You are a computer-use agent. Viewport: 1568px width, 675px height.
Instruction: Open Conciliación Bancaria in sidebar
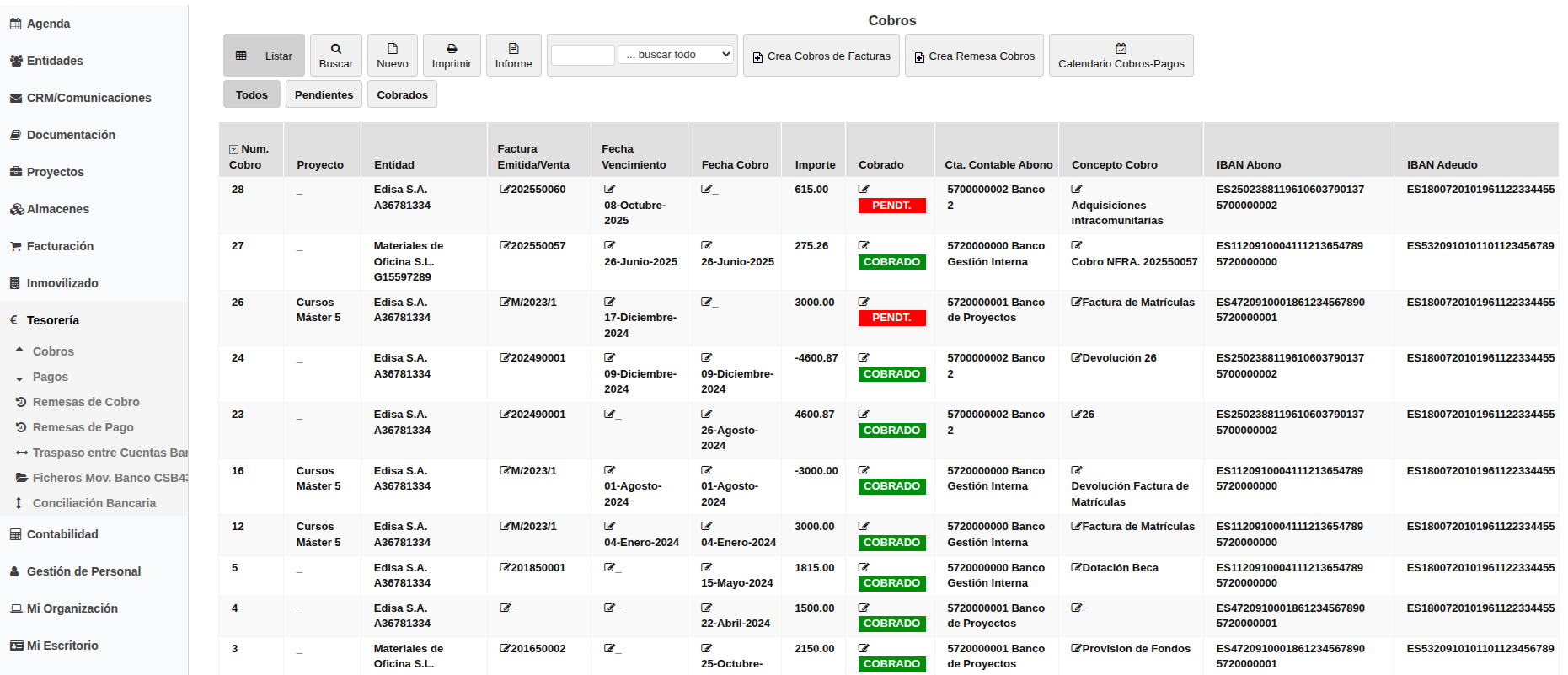(94, 503)
